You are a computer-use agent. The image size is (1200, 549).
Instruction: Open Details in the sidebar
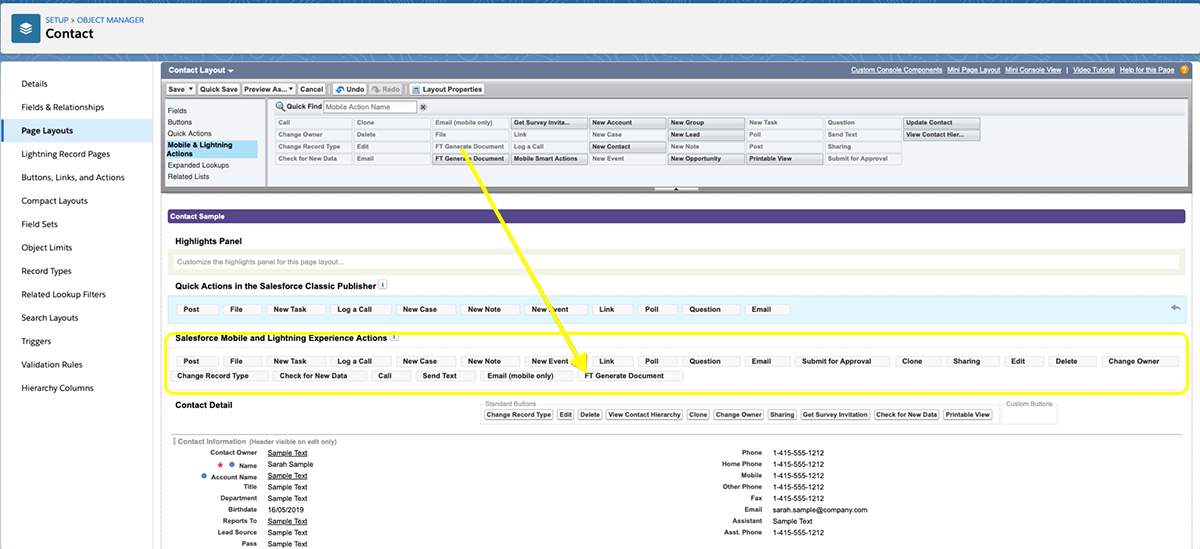[x=34, y=84]
